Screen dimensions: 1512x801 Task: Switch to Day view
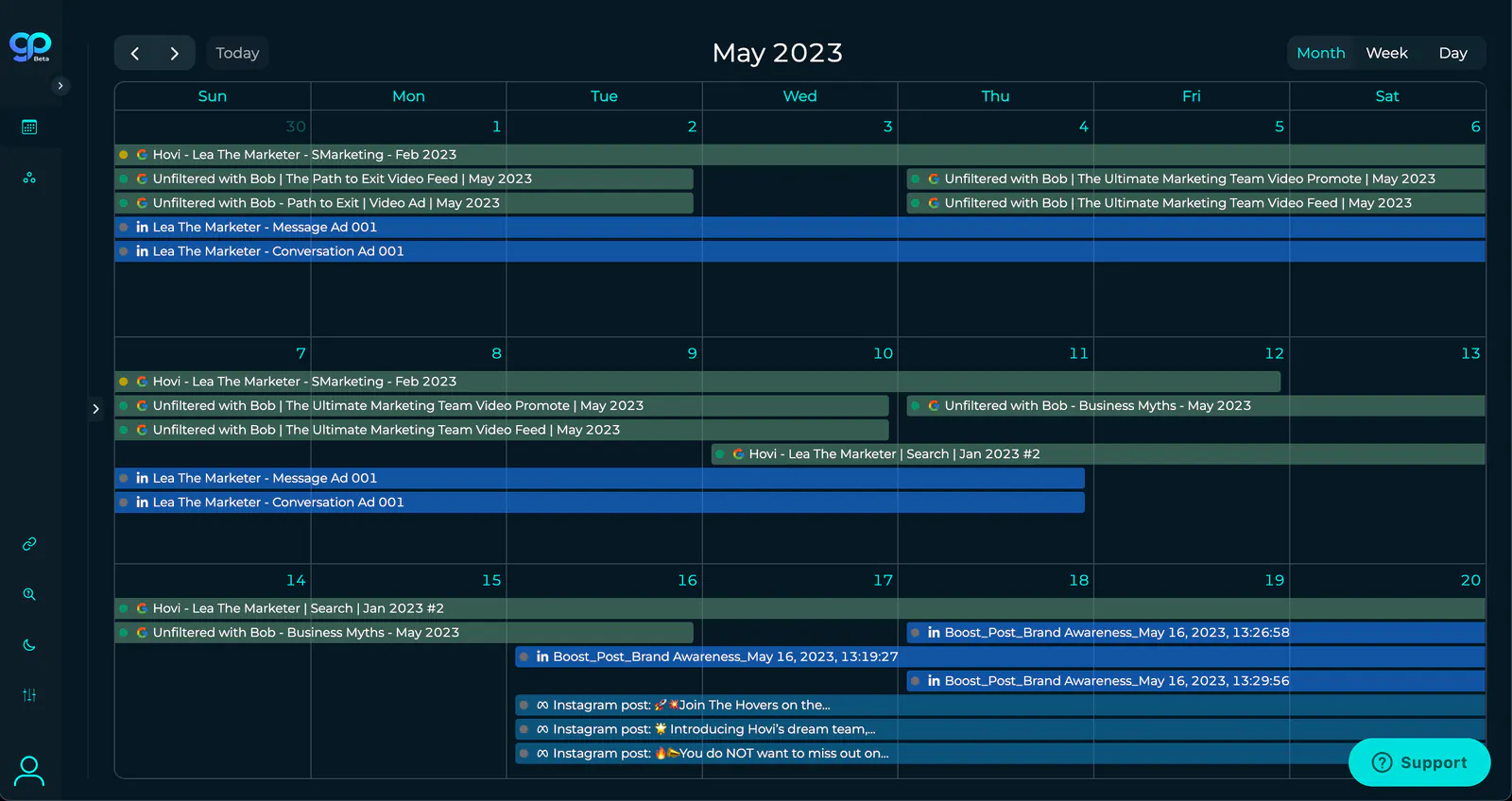tap(1452, 53)
